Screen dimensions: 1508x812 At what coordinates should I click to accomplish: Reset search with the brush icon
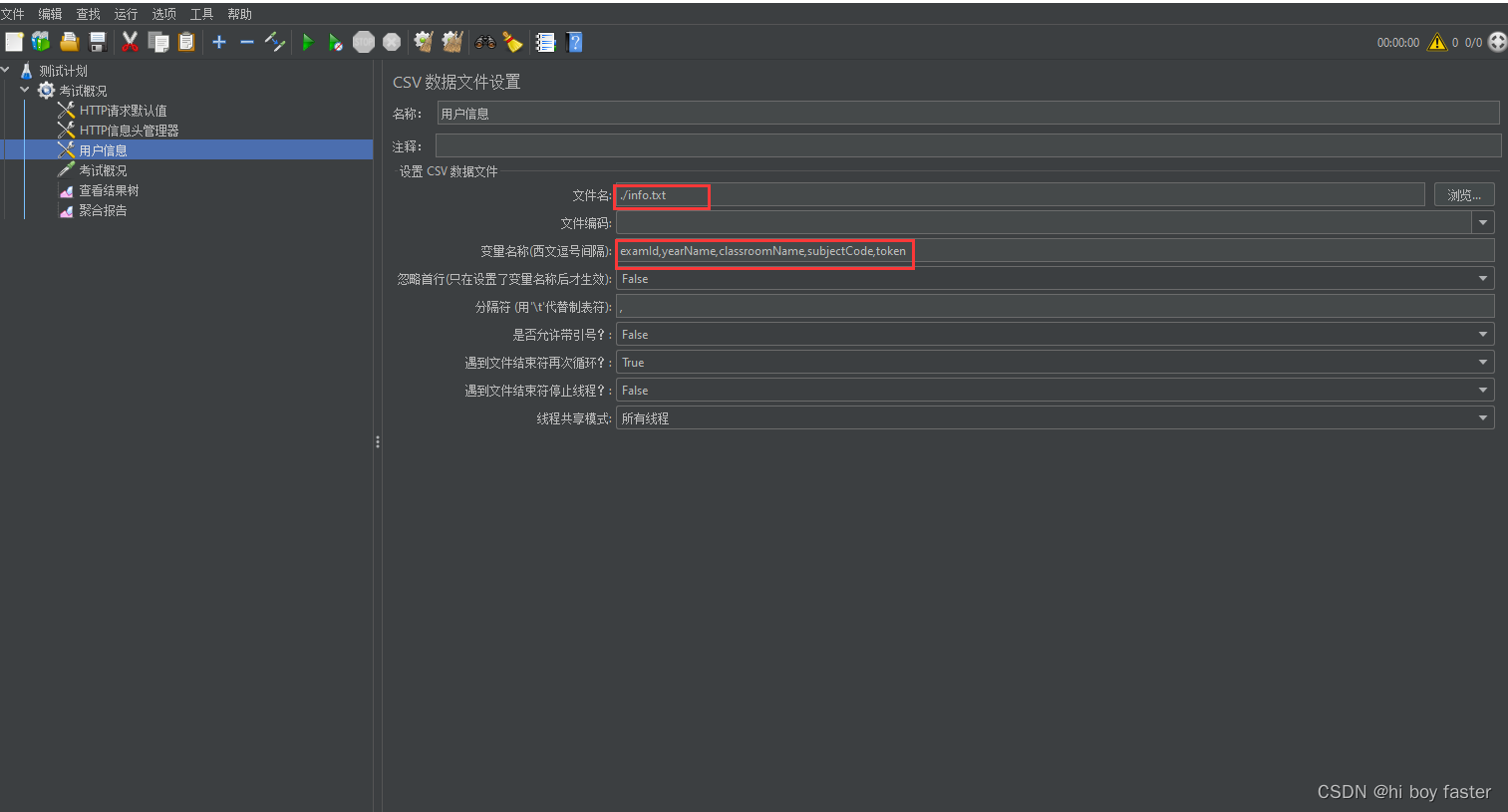pyautogui.click(x=512, y=42)
